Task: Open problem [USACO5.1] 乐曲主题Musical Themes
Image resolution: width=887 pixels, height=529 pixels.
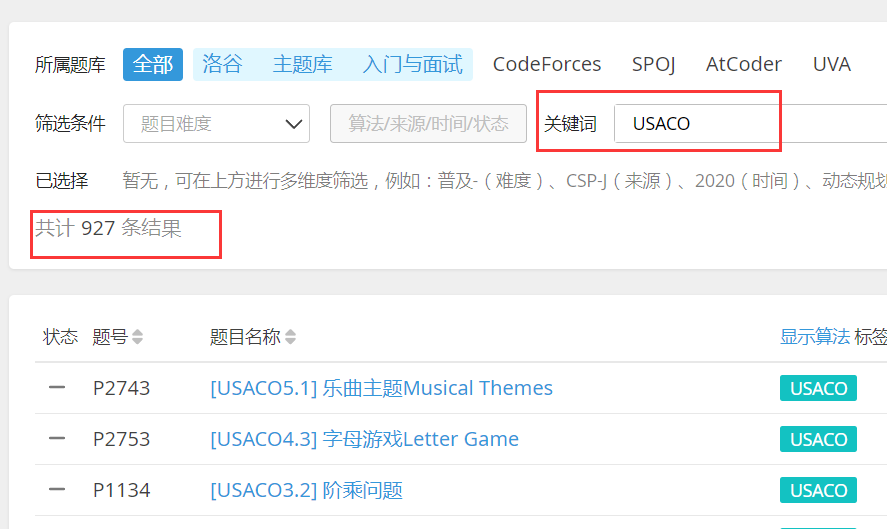Action: coord(381,388)
